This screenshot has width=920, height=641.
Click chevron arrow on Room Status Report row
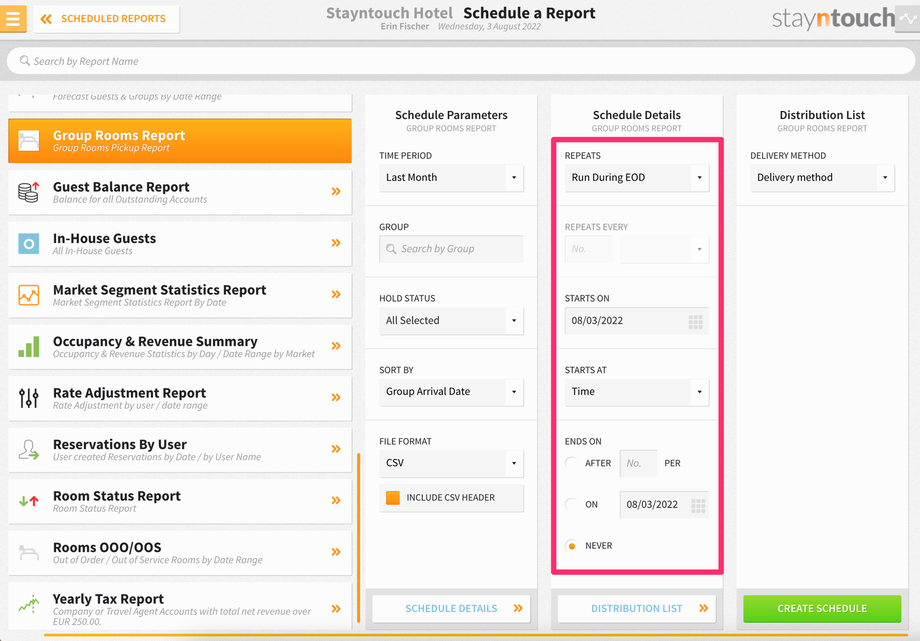tap(336, 500)
